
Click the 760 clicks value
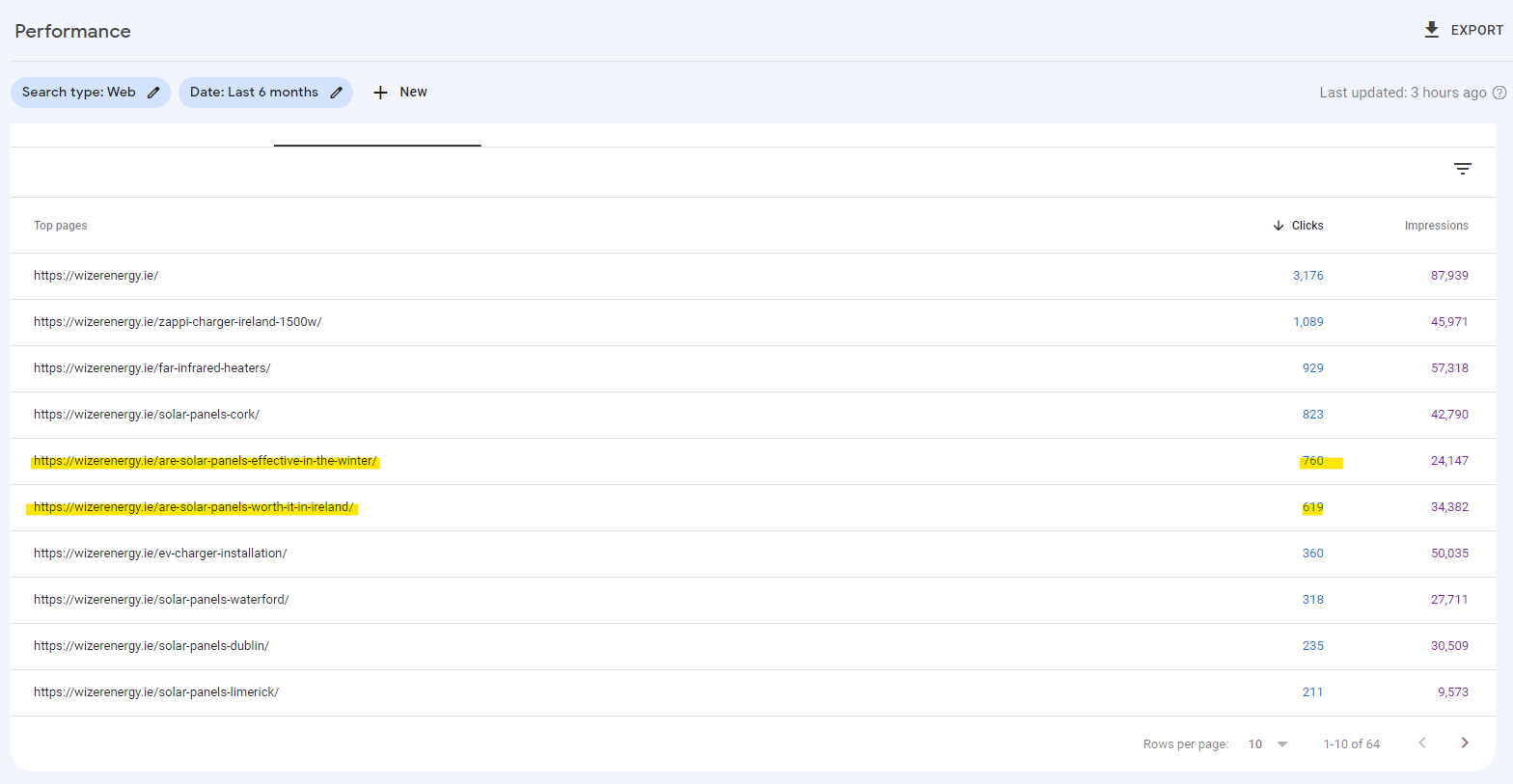1313,461
